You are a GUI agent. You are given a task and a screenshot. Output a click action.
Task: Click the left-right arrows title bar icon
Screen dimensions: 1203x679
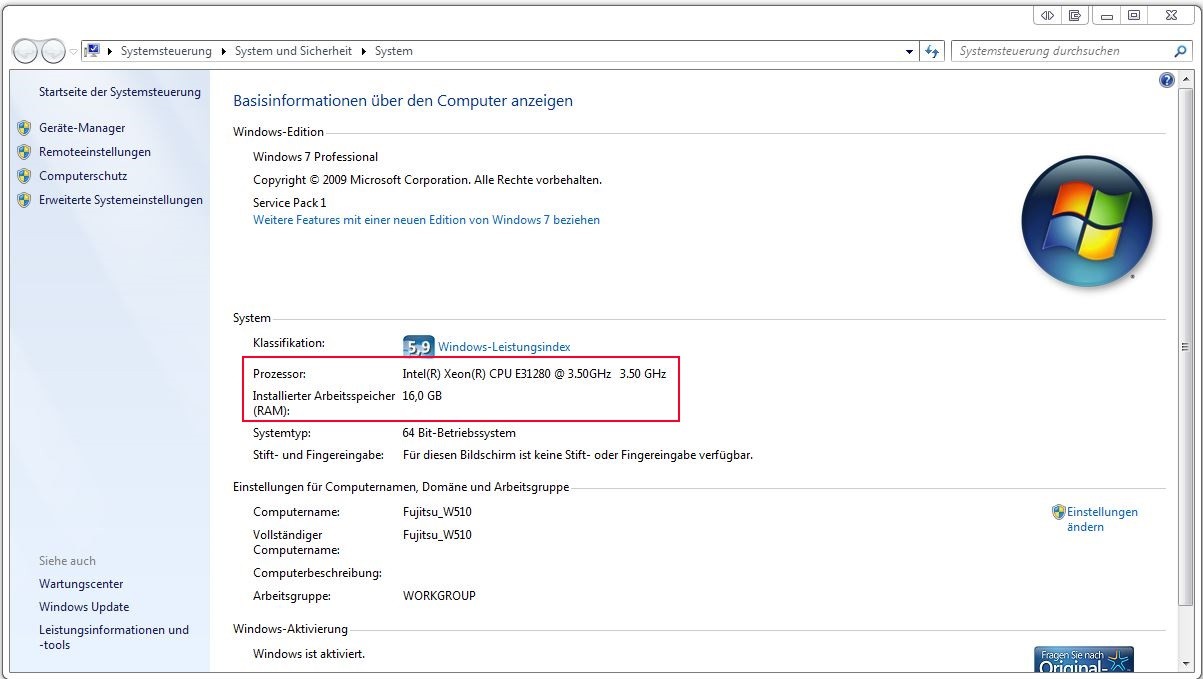click(x=1047, y=15)
